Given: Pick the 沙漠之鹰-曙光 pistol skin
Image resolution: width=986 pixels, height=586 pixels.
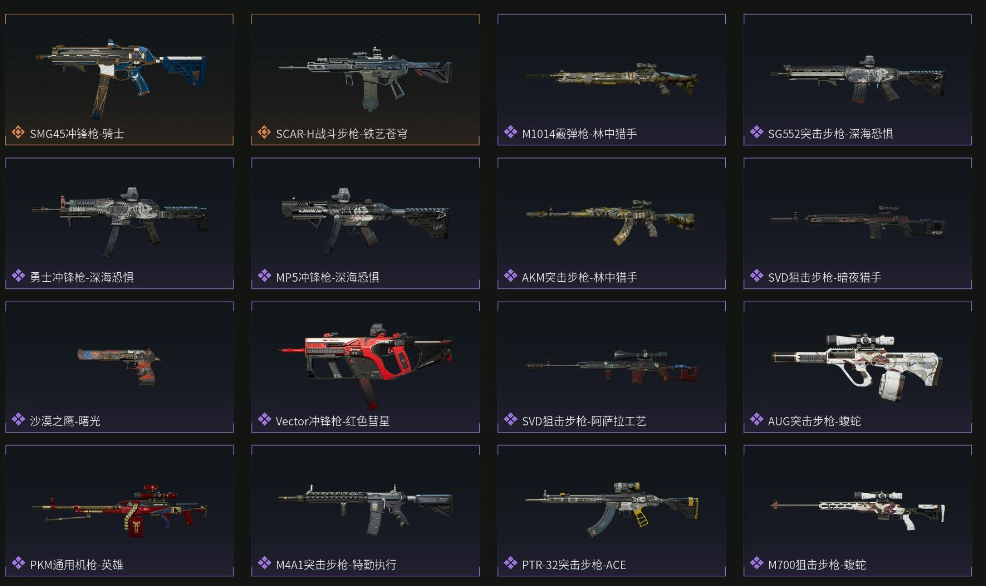Looking at the screenshot, I should pos(119,367).
